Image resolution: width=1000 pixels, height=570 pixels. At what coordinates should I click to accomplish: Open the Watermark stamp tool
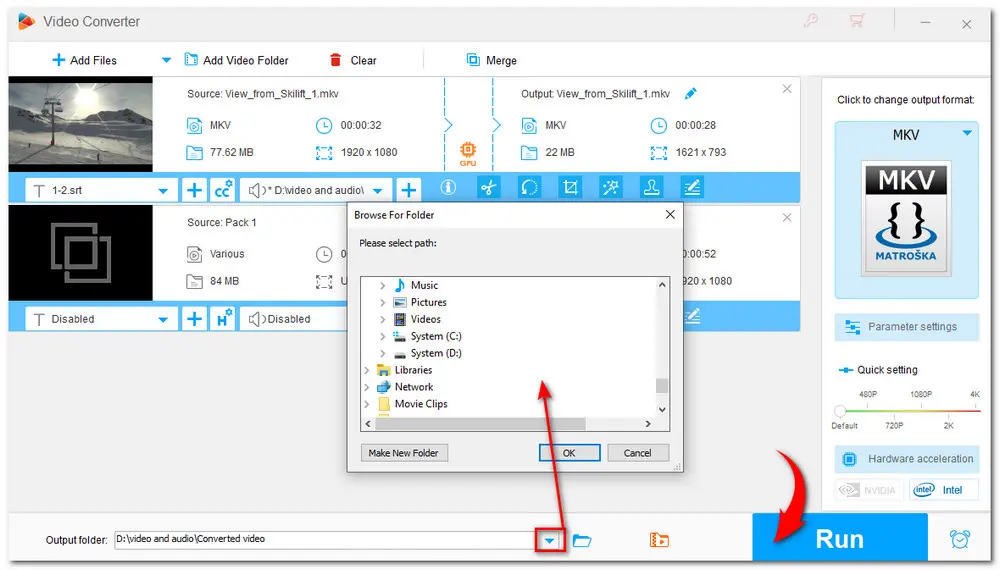(x=651, y=187)
